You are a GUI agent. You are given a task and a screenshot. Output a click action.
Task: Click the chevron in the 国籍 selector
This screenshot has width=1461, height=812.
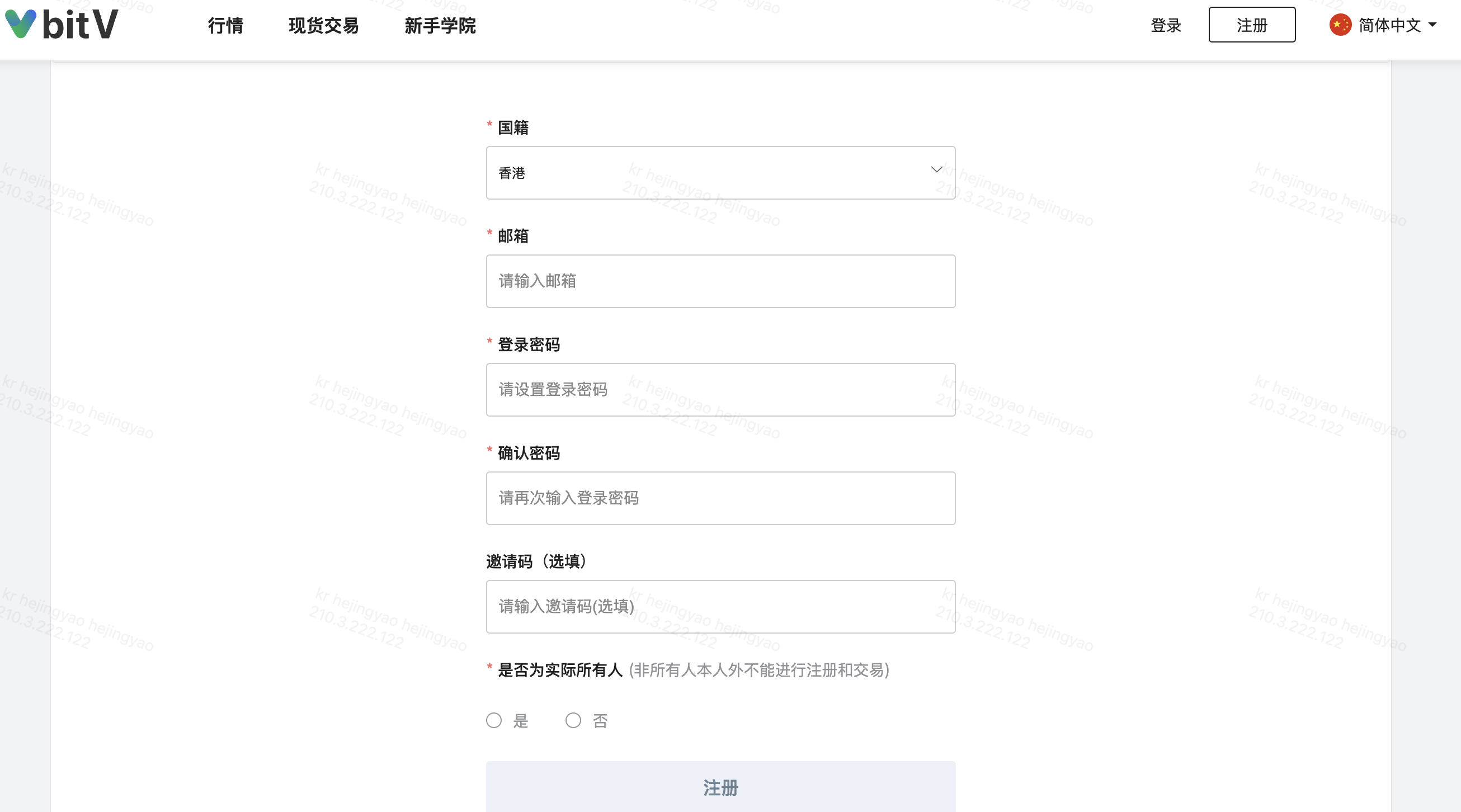936,169
